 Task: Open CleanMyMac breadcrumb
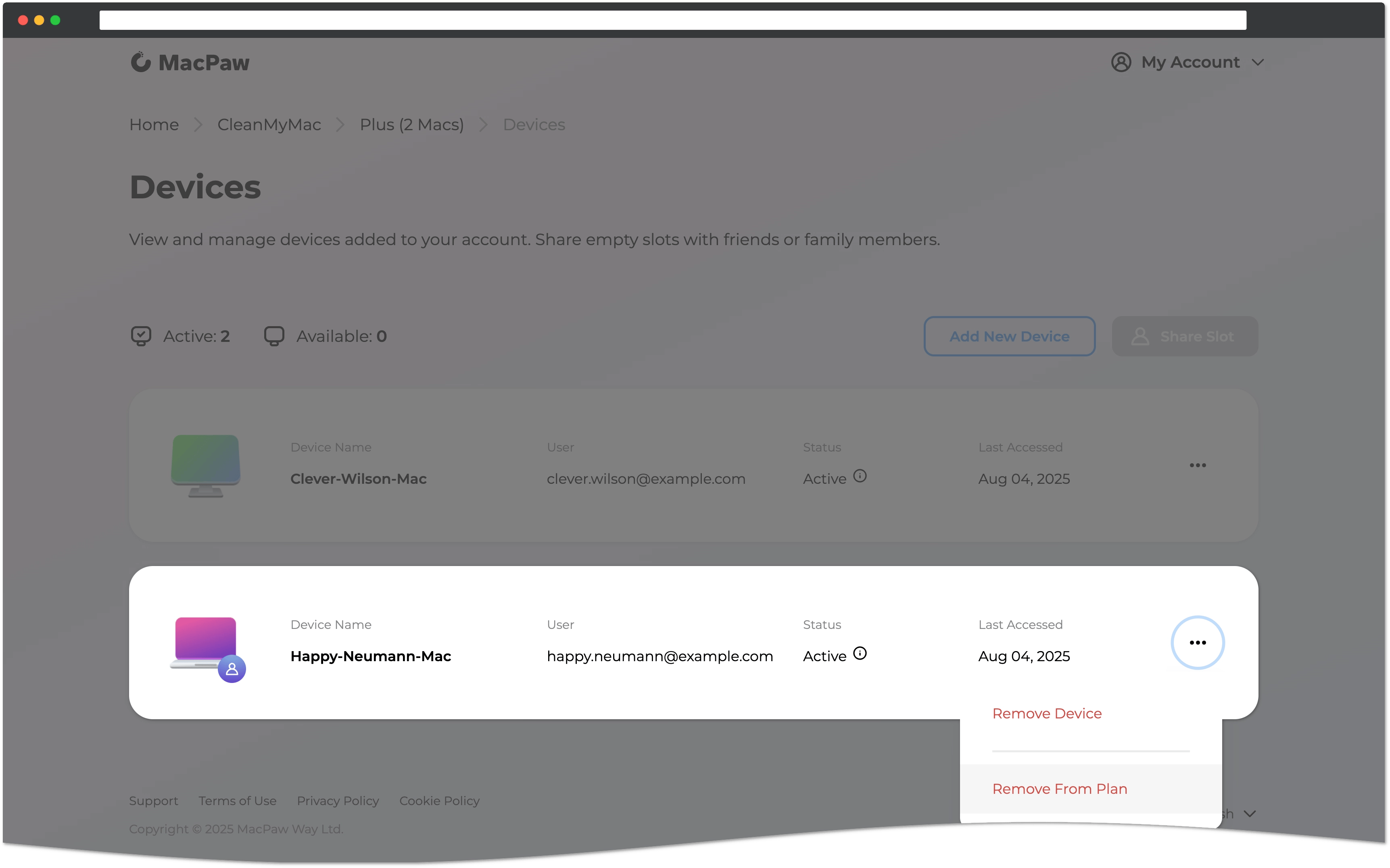(x=269, y=125)
